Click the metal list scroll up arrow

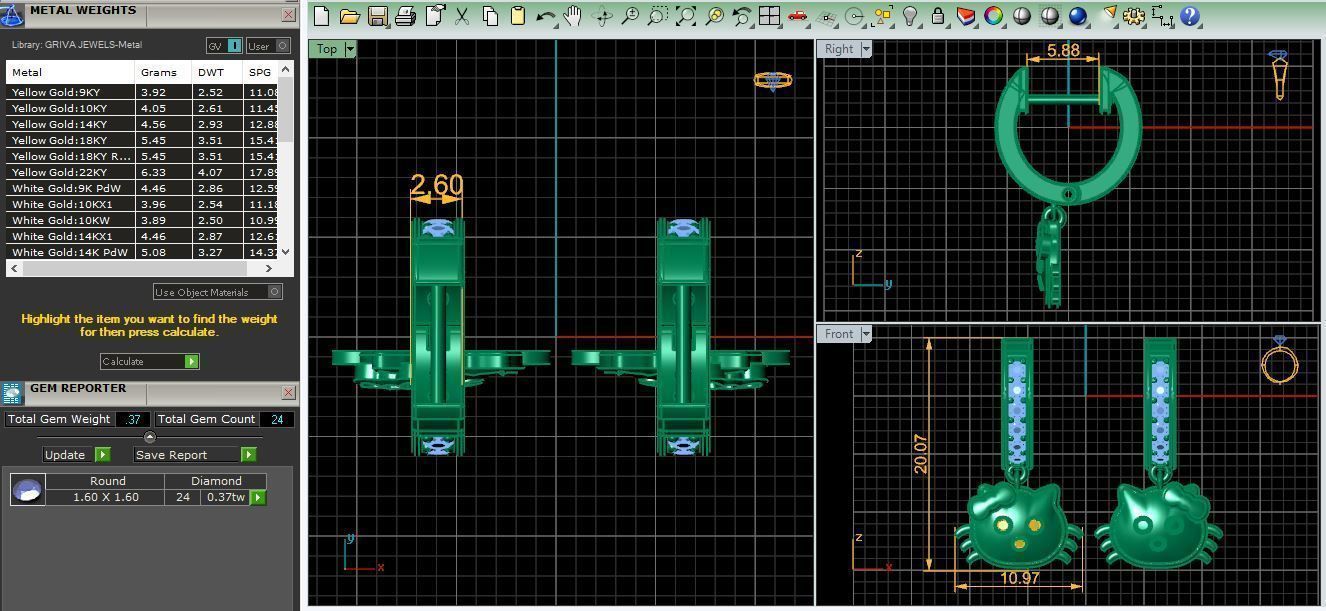click(286, 69)
